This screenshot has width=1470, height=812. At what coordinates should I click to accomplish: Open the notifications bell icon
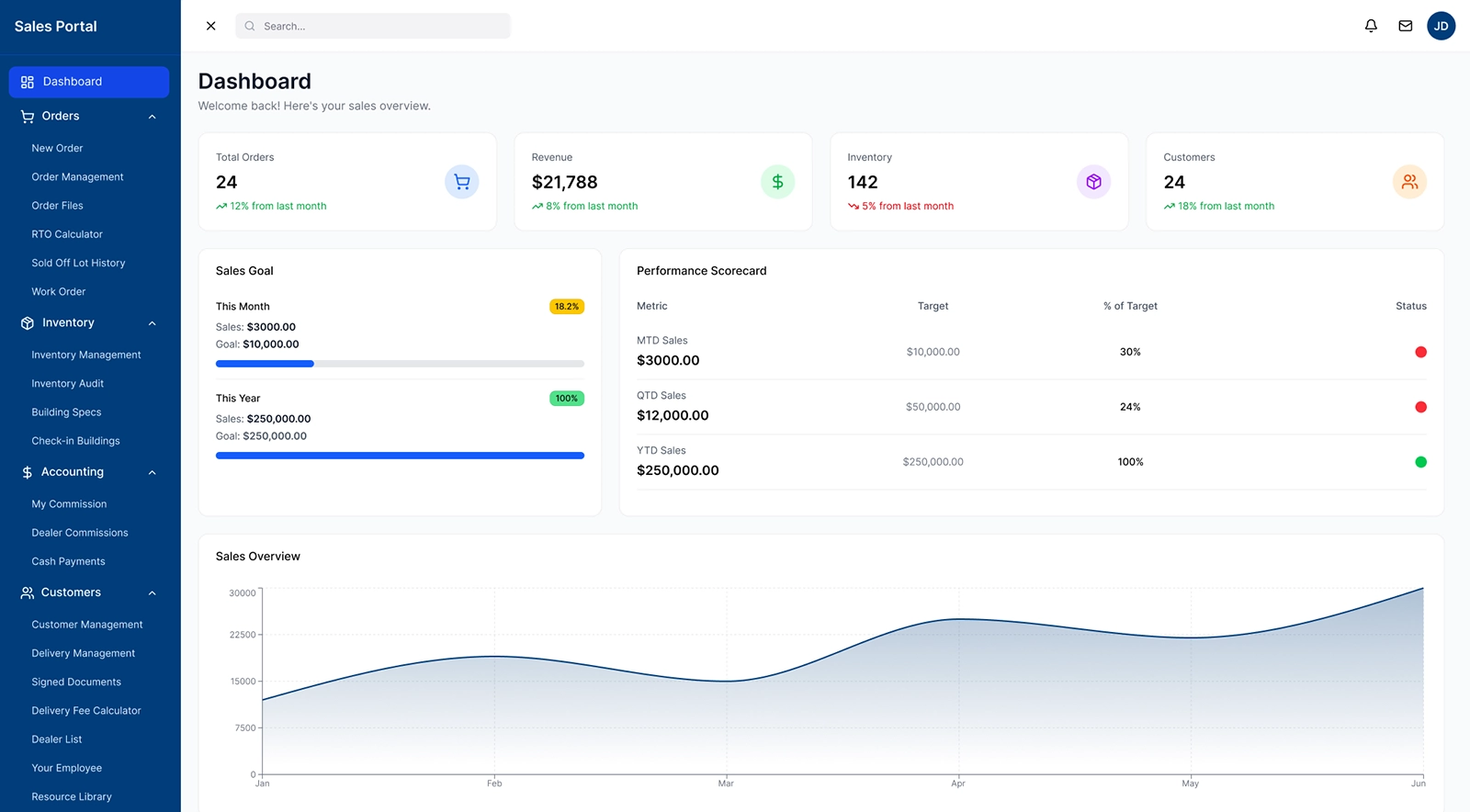tap(1371, 26)
